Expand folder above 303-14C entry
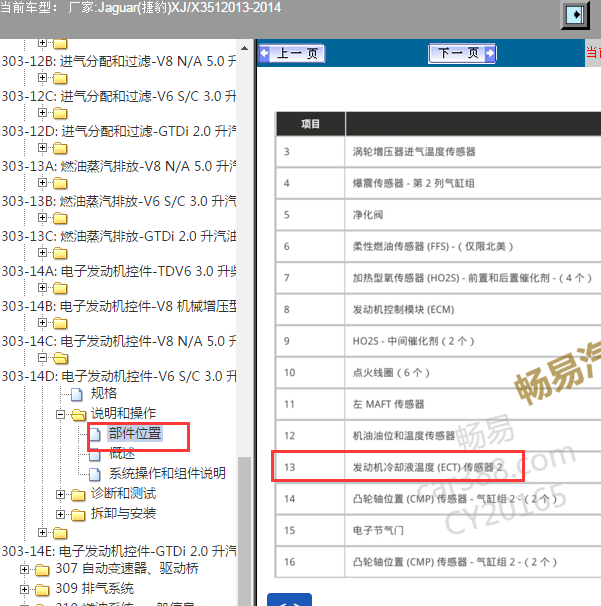This screenshot has height=606, width=601. 43,322
